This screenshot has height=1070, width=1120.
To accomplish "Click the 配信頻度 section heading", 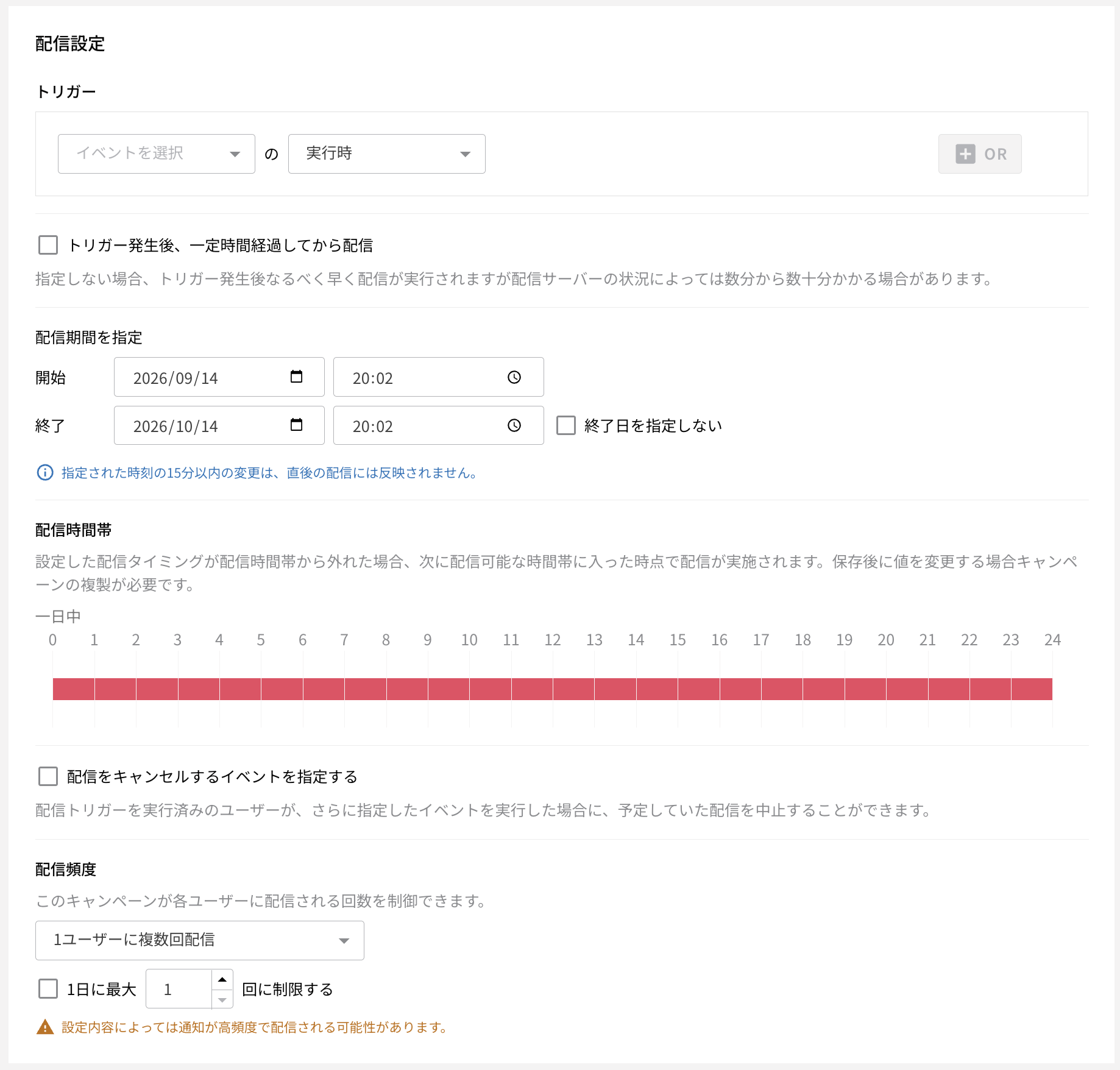I will (x=66, y=870).
